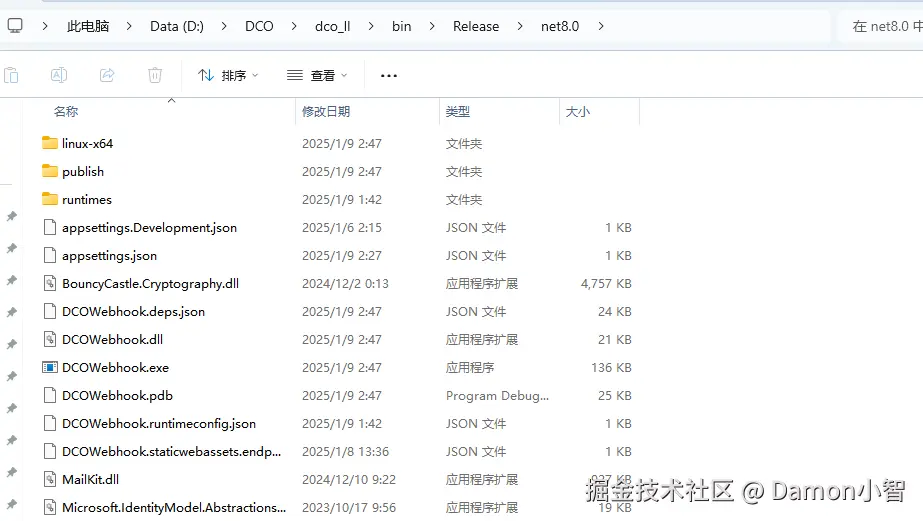
Task: Click date 2023/10/17 9:56 cell
Action: click(349, 507)
